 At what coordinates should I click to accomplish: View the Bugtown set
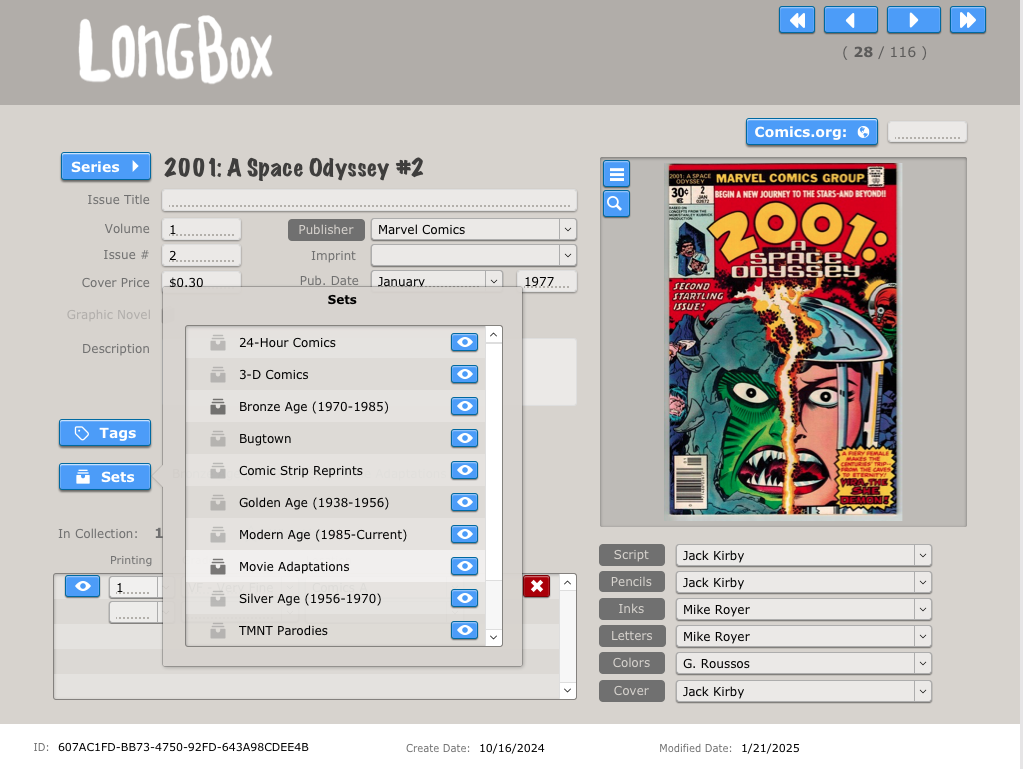coord(465,438)
